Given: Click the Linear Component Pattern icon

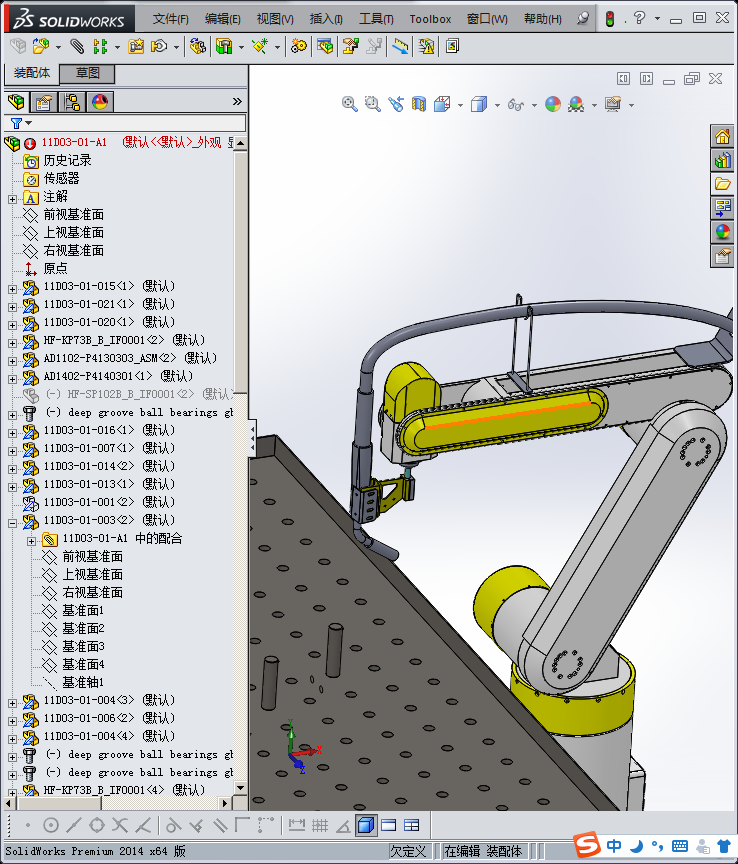Looking at the screenshot, I should 100,46.
